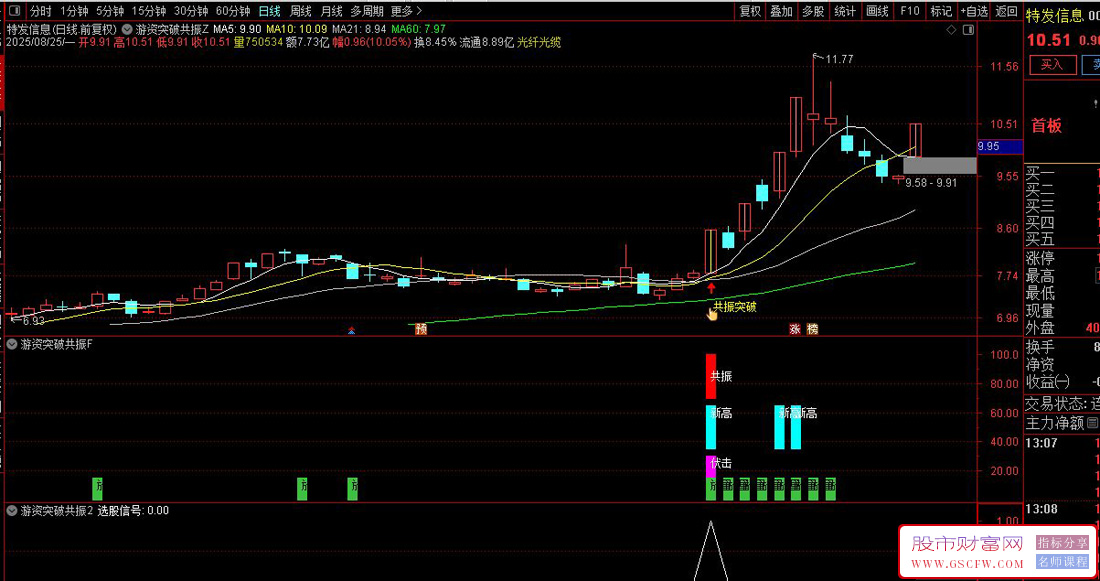Switch to the 1分钟 period
The image size is (1100, 581).
pyautogui.click(x=74, y=11)
